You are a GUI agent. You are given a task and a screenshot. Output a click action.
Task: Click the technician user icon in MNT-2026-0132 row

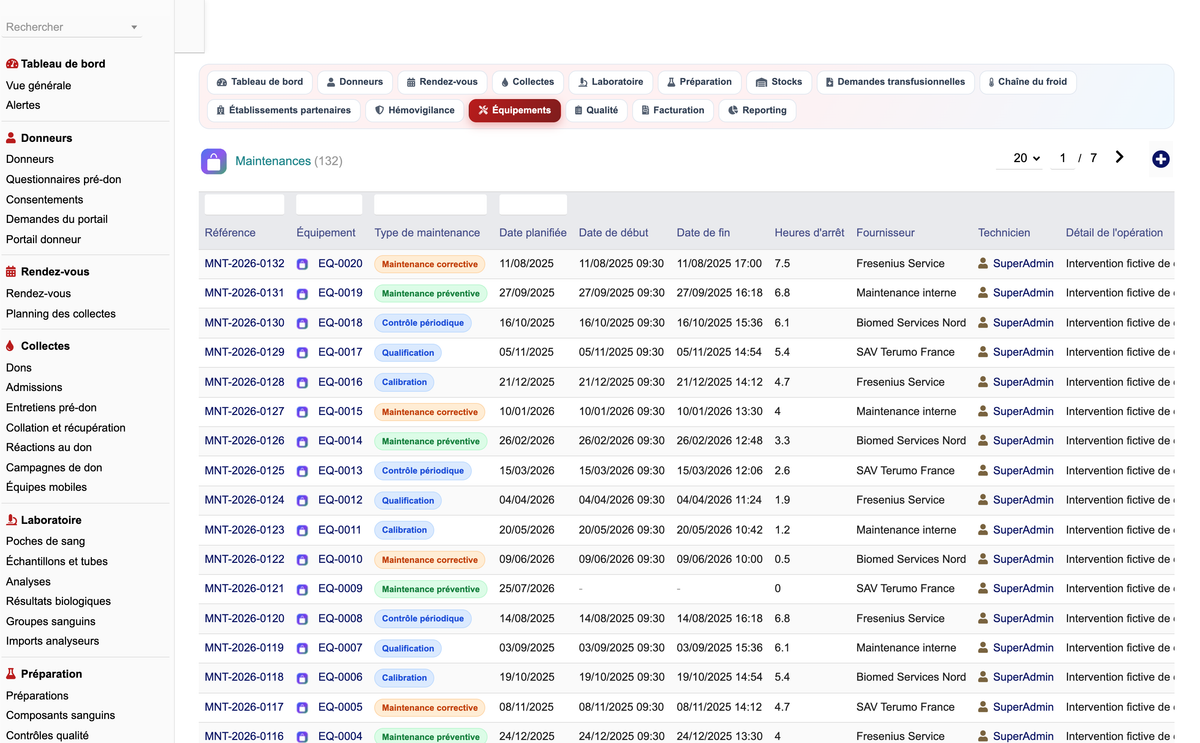point(983,264)
